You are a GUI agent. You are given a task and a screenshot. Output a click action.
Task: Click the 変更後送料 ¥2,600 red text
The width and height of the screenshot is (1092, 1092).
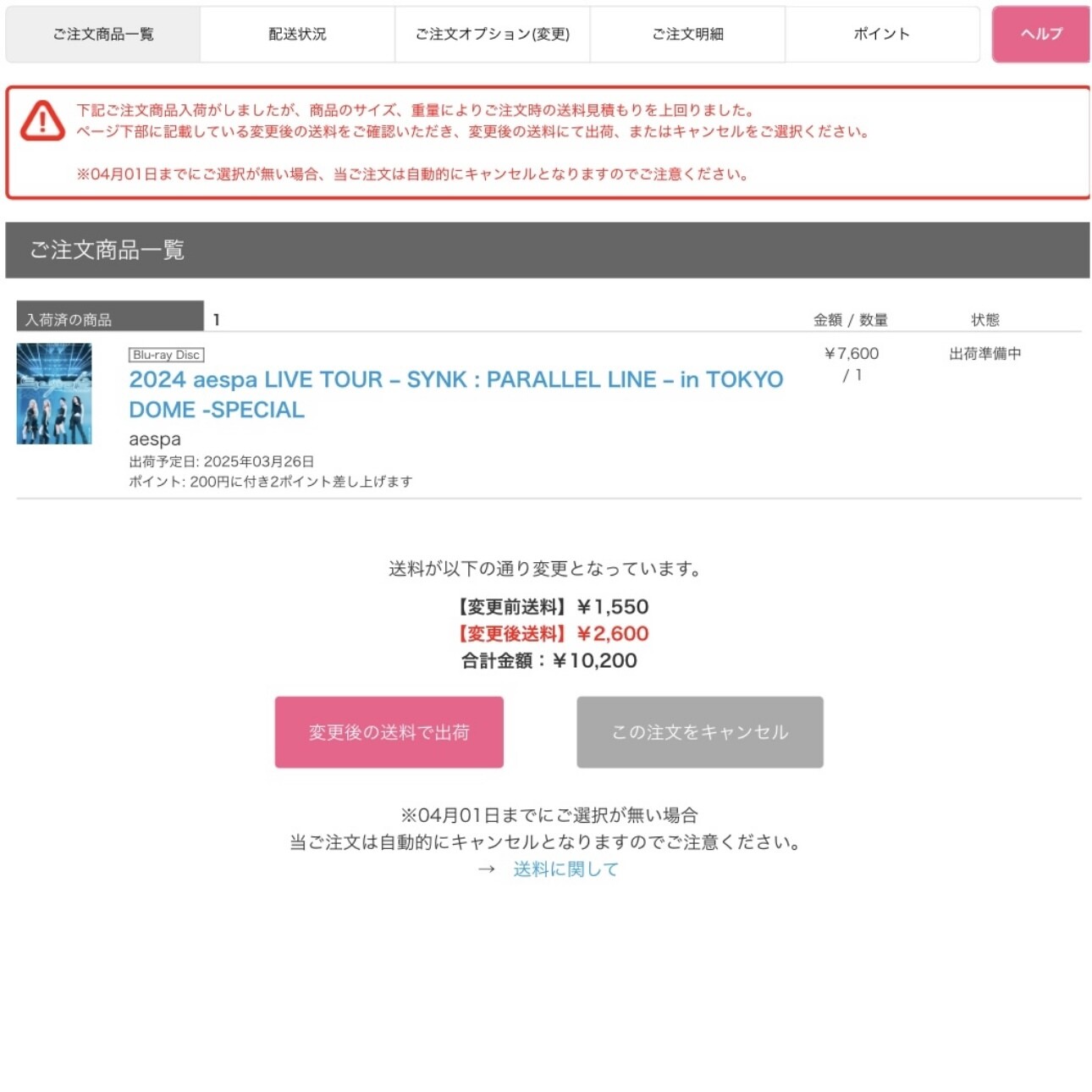click(553, 633)
